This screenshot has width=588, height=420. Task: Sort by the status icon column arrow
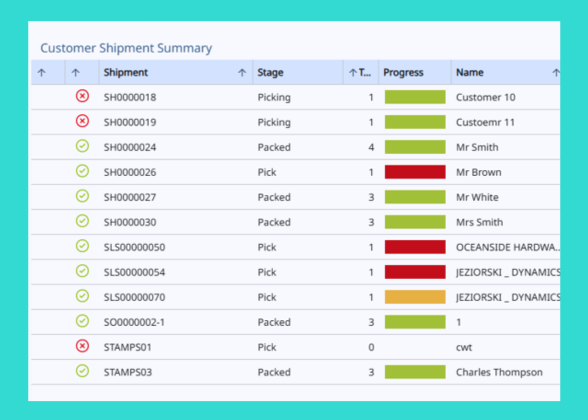[x=76, y=72]
